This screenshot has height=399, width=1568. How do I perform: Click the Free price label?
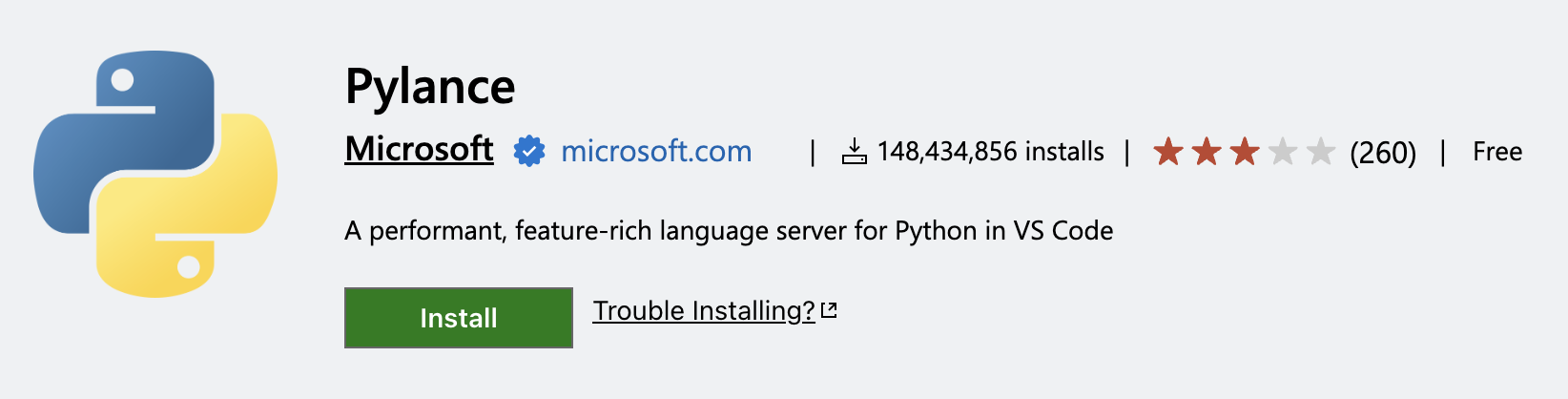[1497, 151]
